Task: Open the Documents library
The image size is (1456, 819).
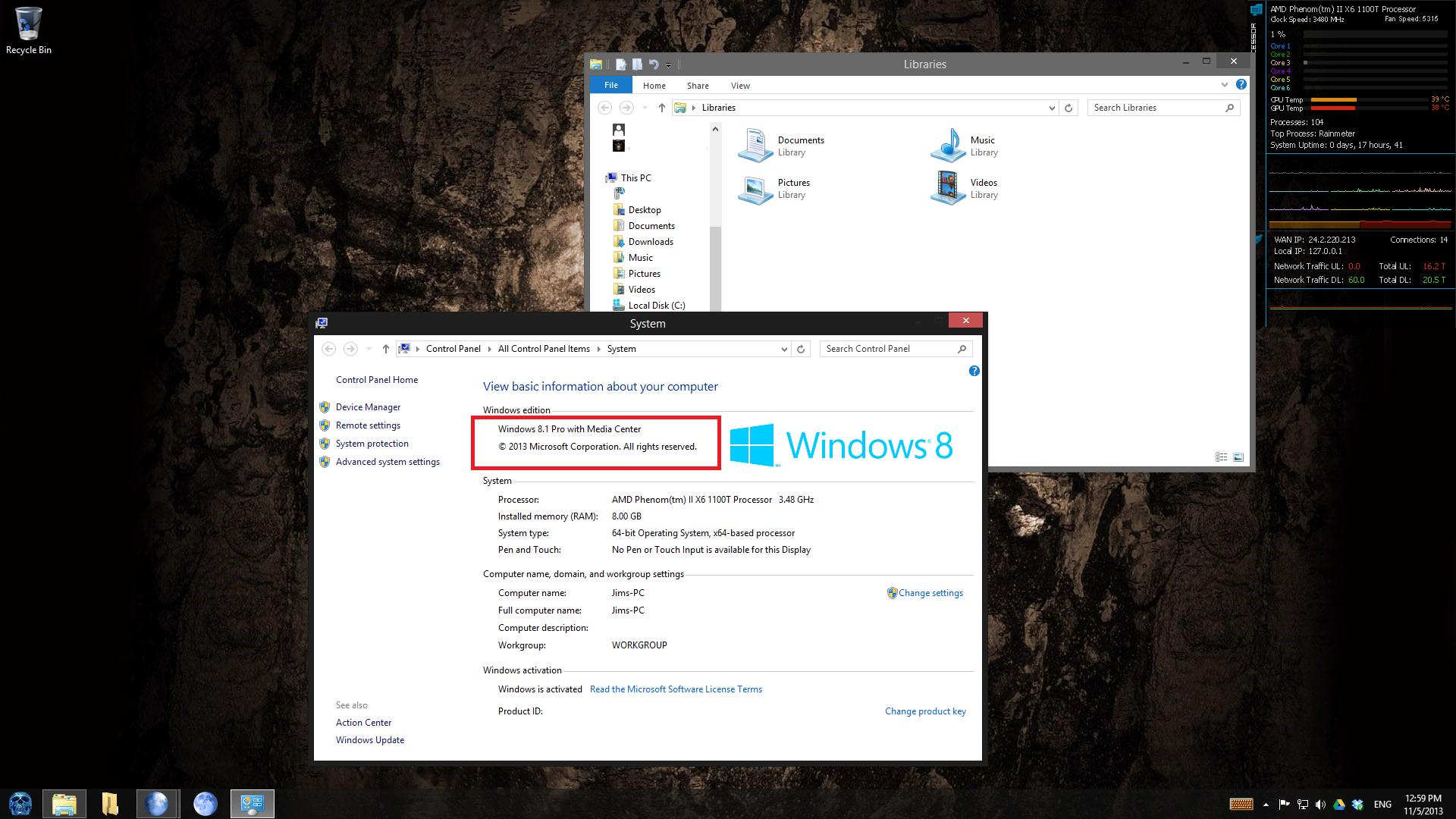Action: pos(783,146)
